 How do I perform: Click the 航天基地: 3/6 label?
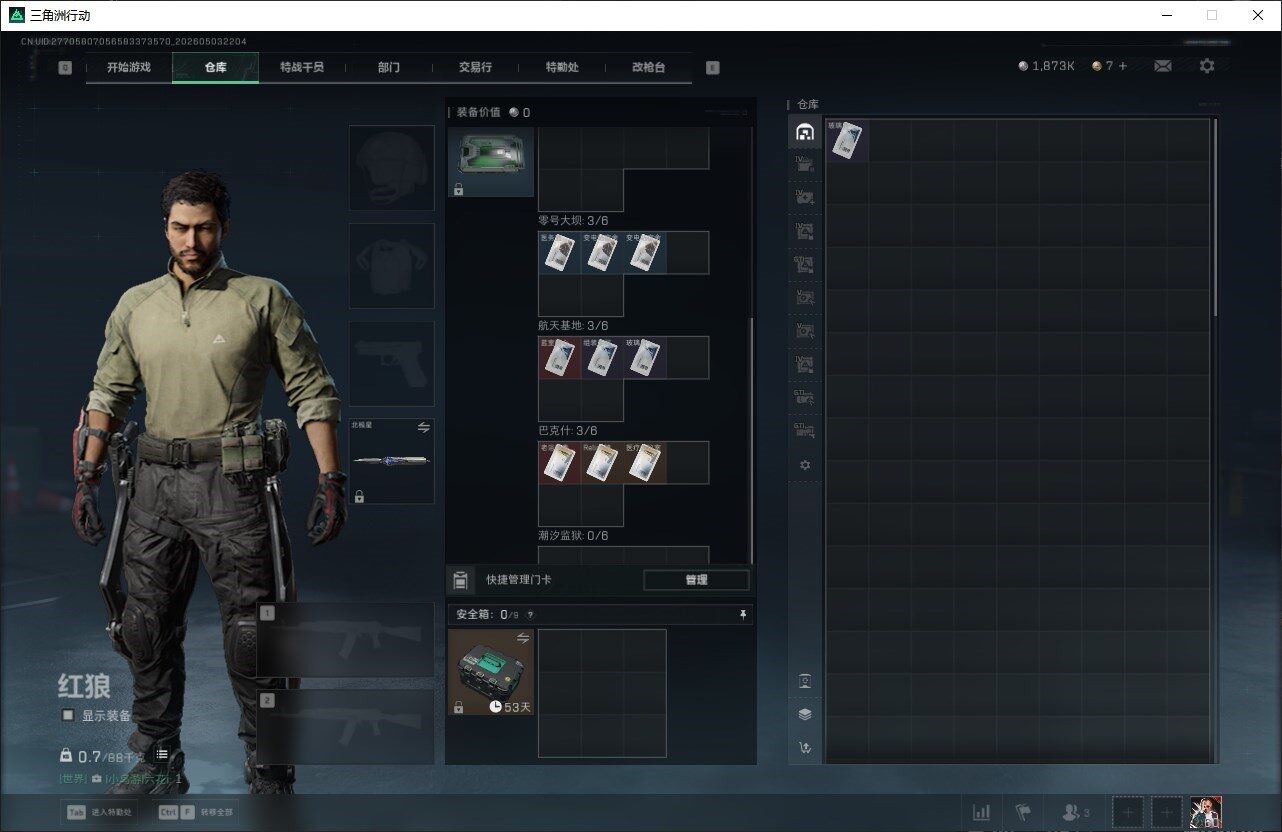(574, 325)
